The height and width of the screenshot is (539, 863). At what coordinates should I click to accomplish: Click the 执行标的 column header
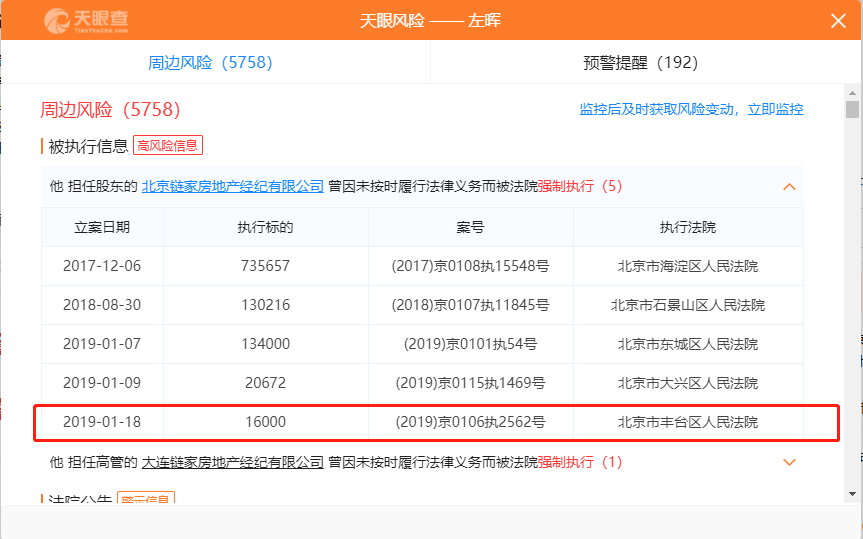click(265, 227)
